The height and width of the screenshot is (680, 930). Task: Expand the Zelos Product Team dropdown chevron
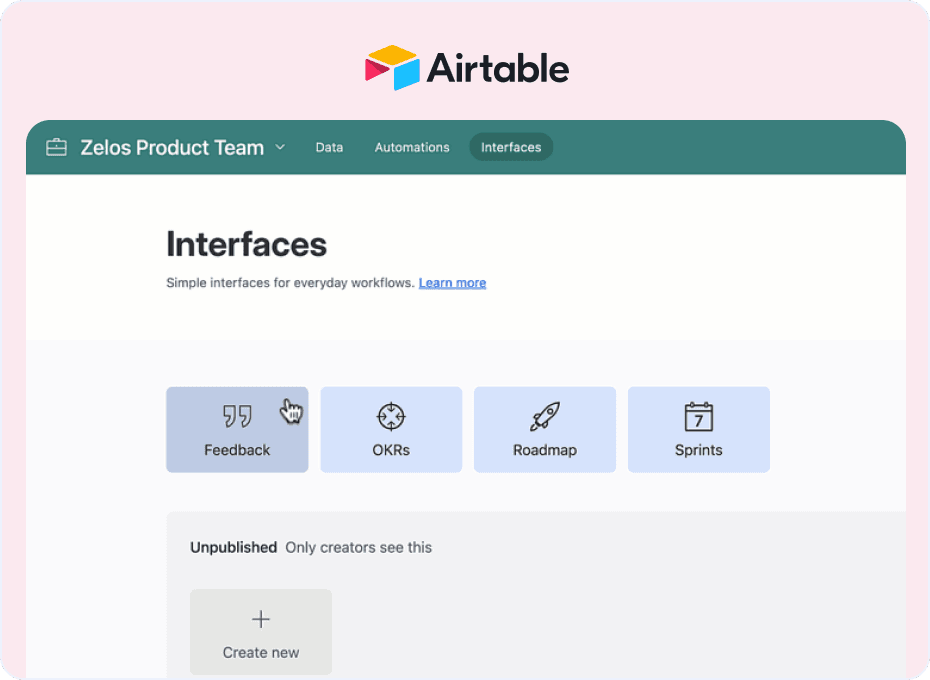tap(280, 147)
